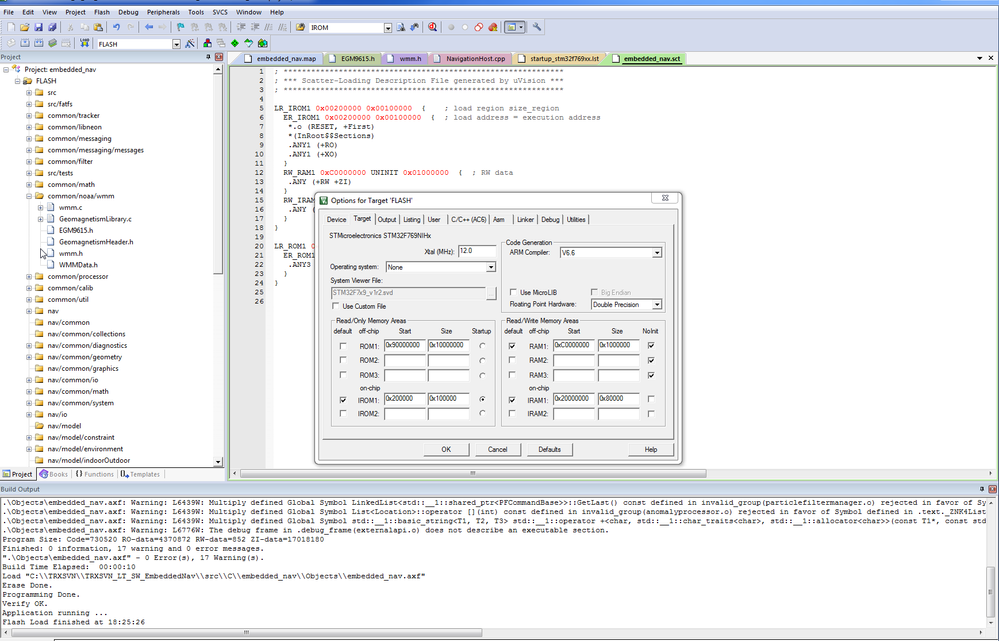Viewport: 999px width, 641px height.
Task: Click Rebuild all target files icon
Action: (38, 43)
